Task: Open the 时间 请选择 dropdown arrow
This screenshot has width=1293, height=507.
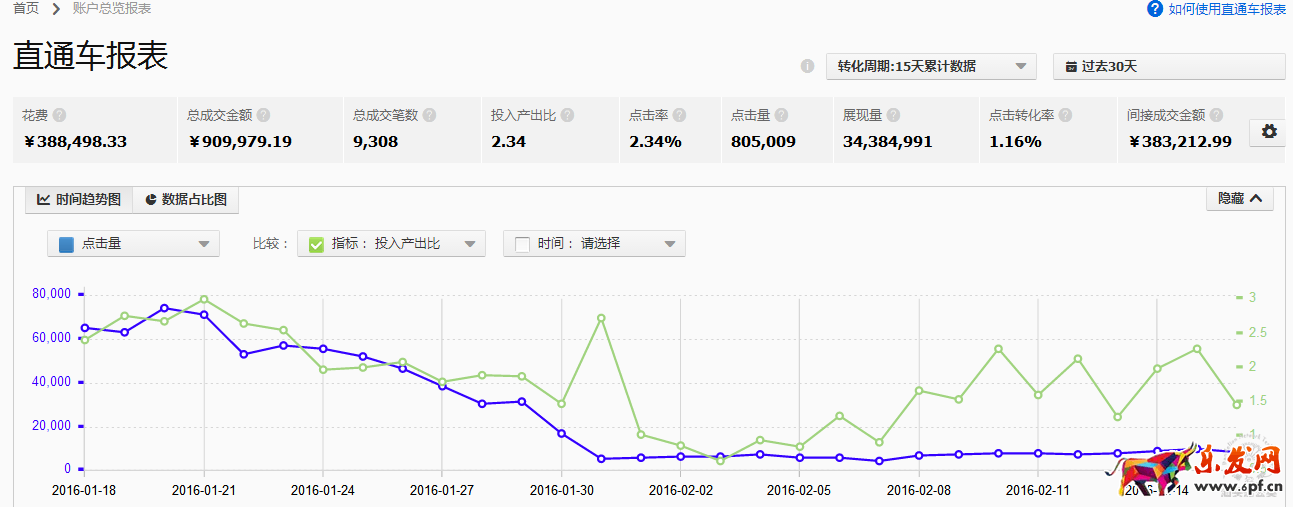Action: 670,244
